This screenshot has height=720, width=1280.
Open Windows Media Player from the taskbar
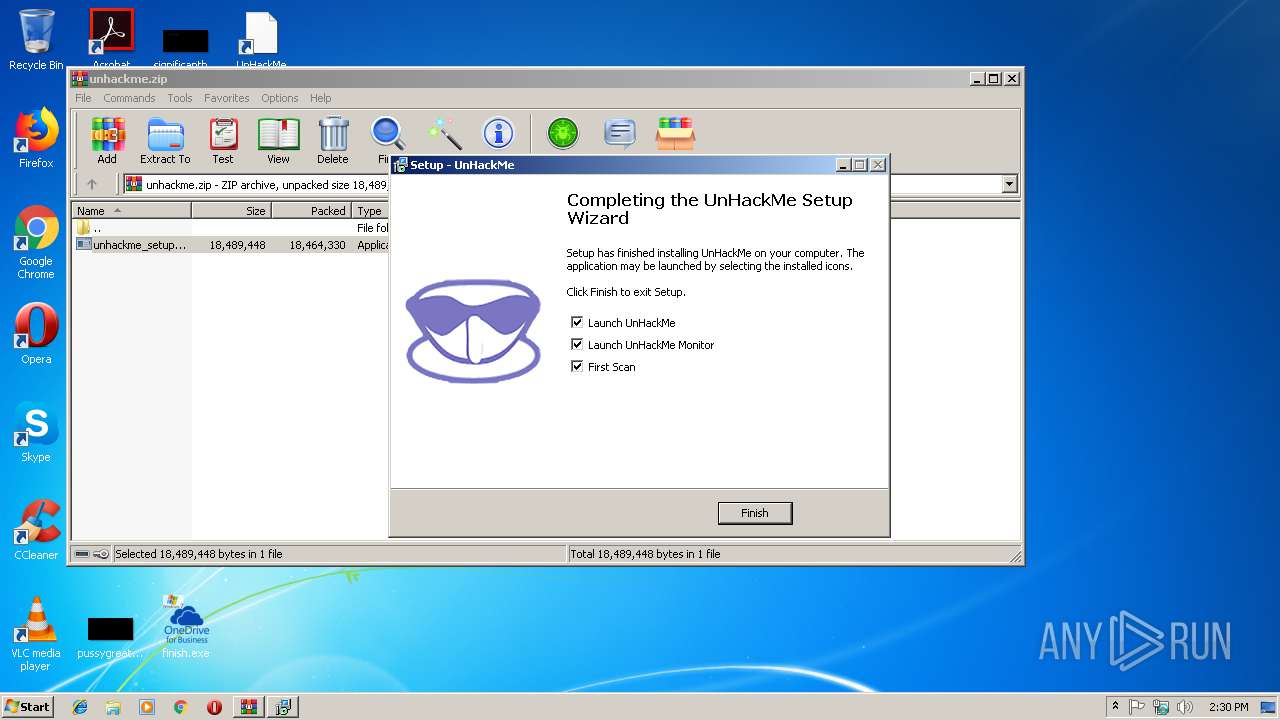coord(147,707)
